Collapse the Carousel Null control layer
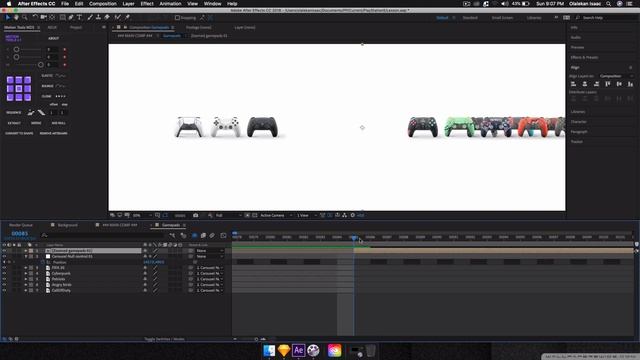The image size is (640, 360). tap(26, 256)
